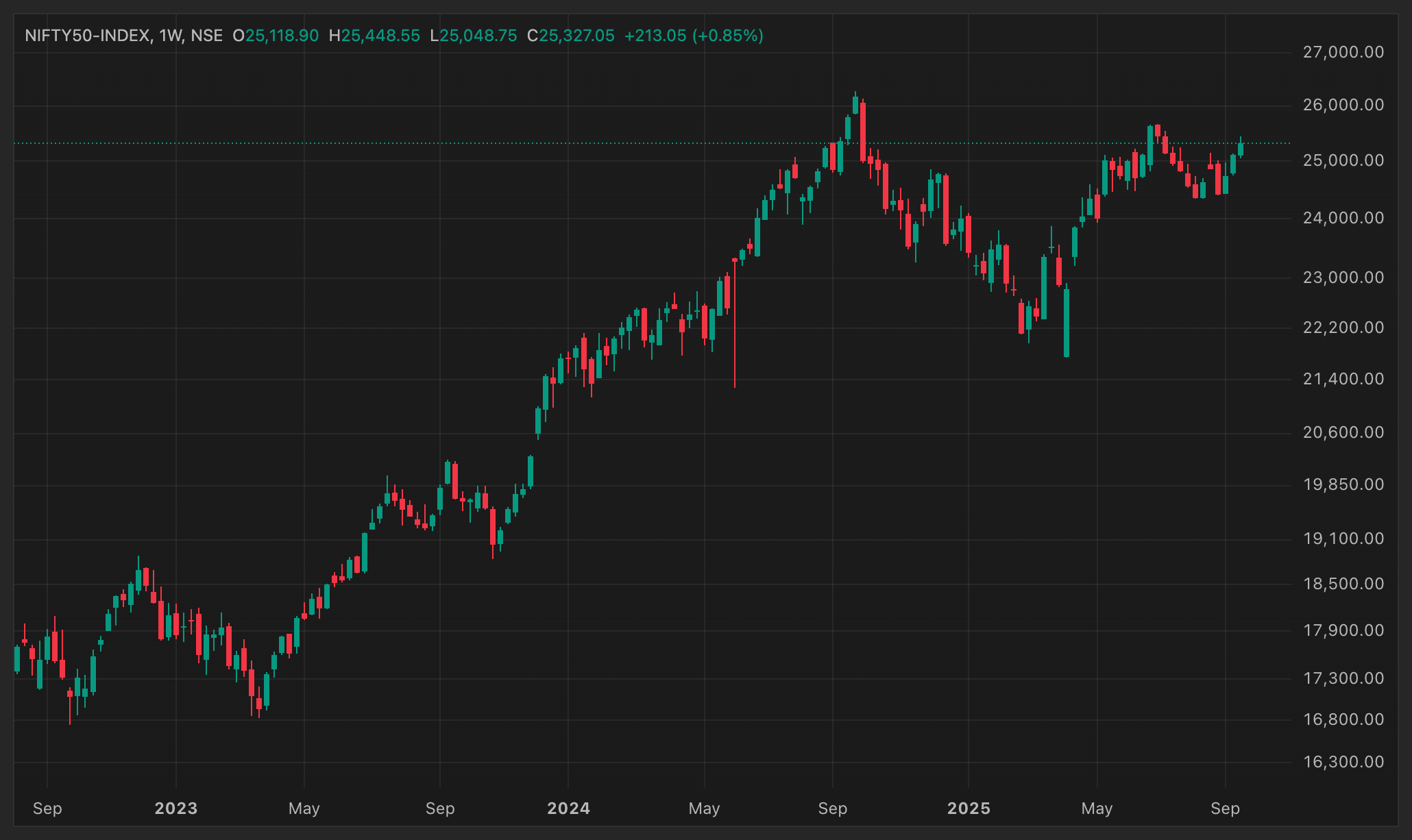Screen dimensions: 1412x840
Task: Click the May label right after 2024
Action: click(705, 808)
